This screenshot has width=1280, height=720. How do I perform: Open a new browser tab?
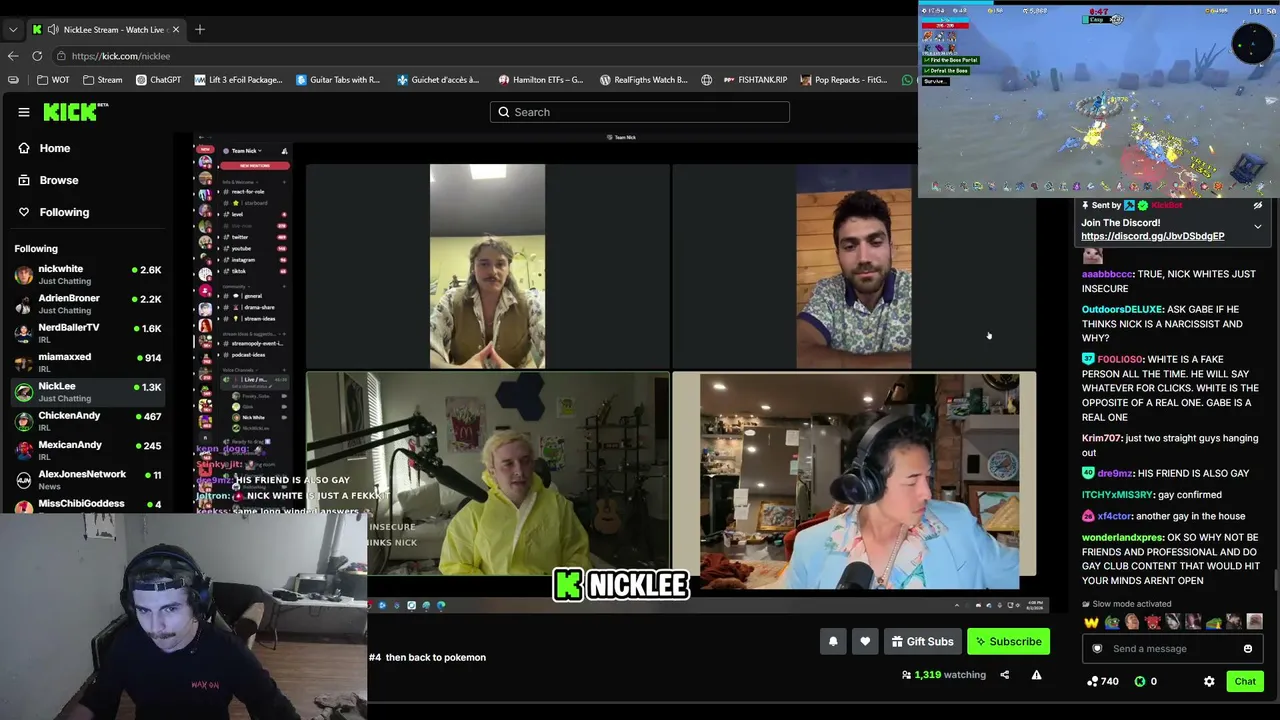tap(200, 29)
